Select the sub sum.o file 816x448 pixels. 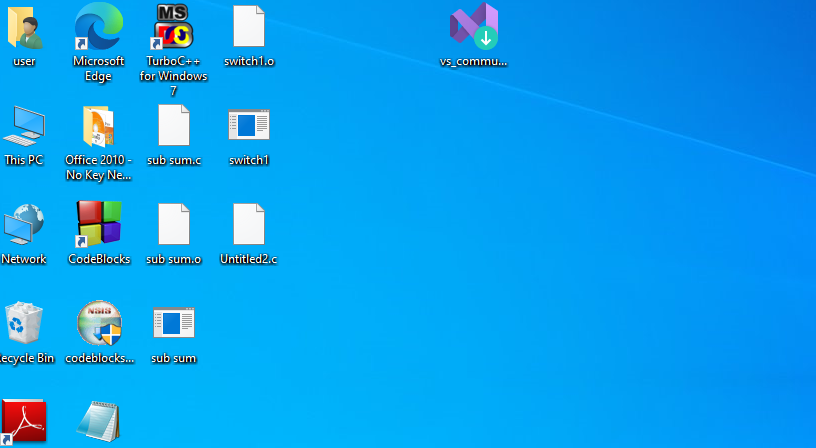coord(173,225)
